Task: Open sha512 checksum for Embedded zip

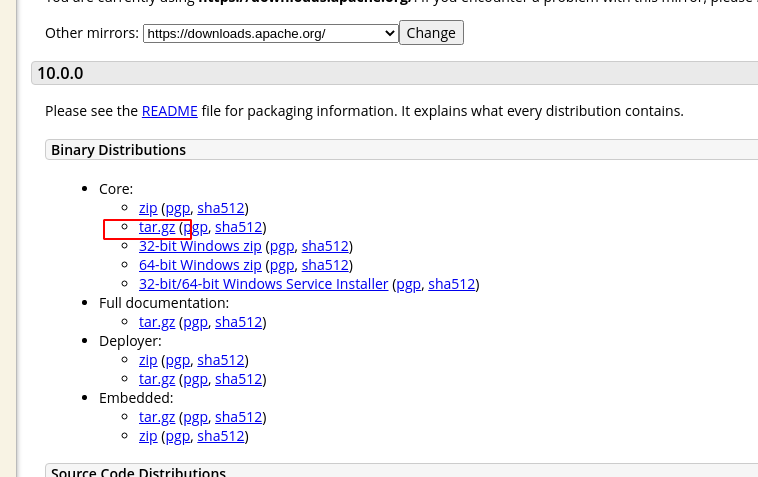Action: 220,436
